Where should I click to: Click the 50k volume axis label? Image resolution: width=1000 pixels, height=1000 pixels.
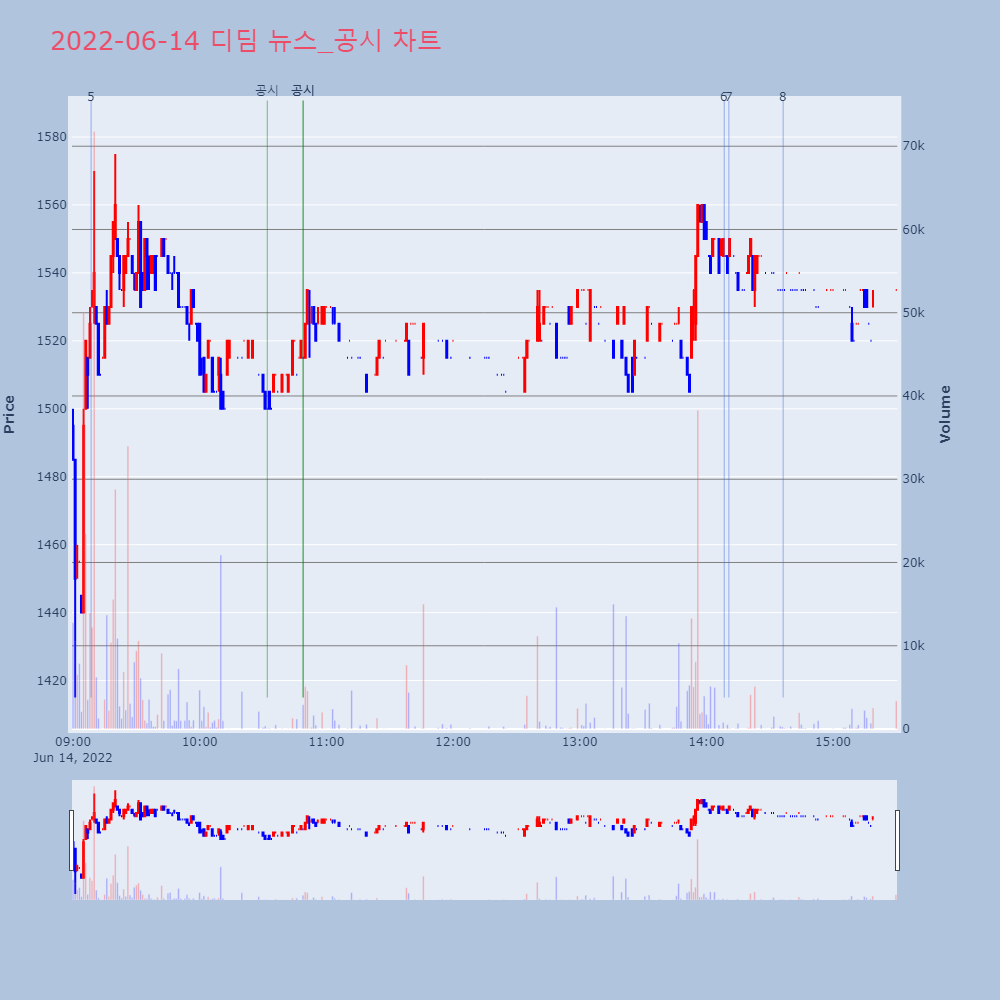(x=913, y=312)
